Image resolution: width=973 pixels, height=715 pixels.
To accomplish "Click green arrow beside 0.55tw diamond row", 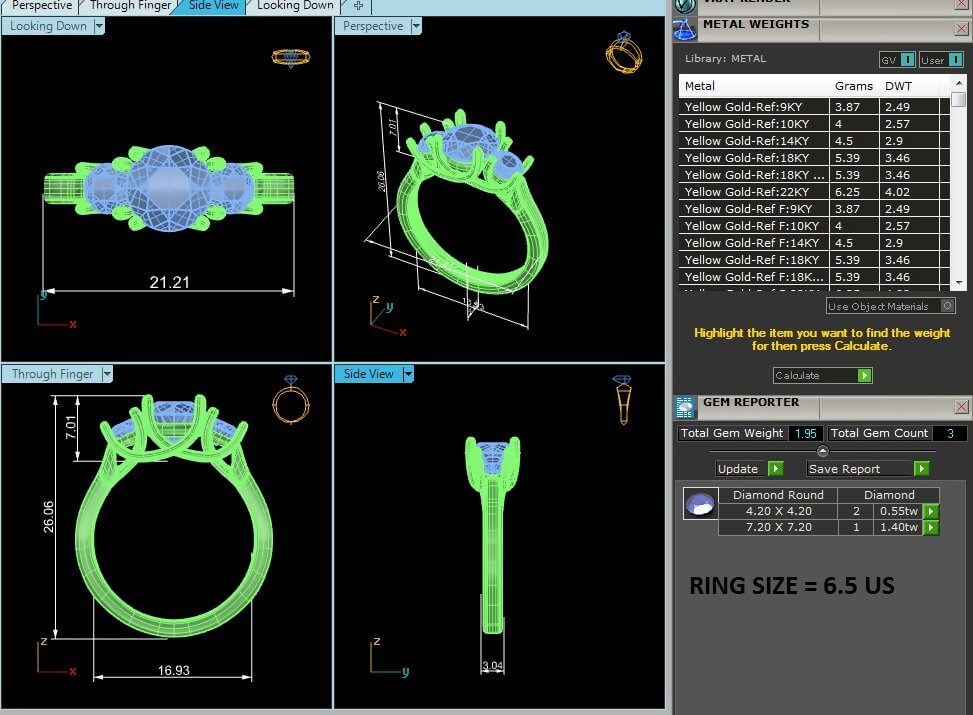I will (931, 511).
